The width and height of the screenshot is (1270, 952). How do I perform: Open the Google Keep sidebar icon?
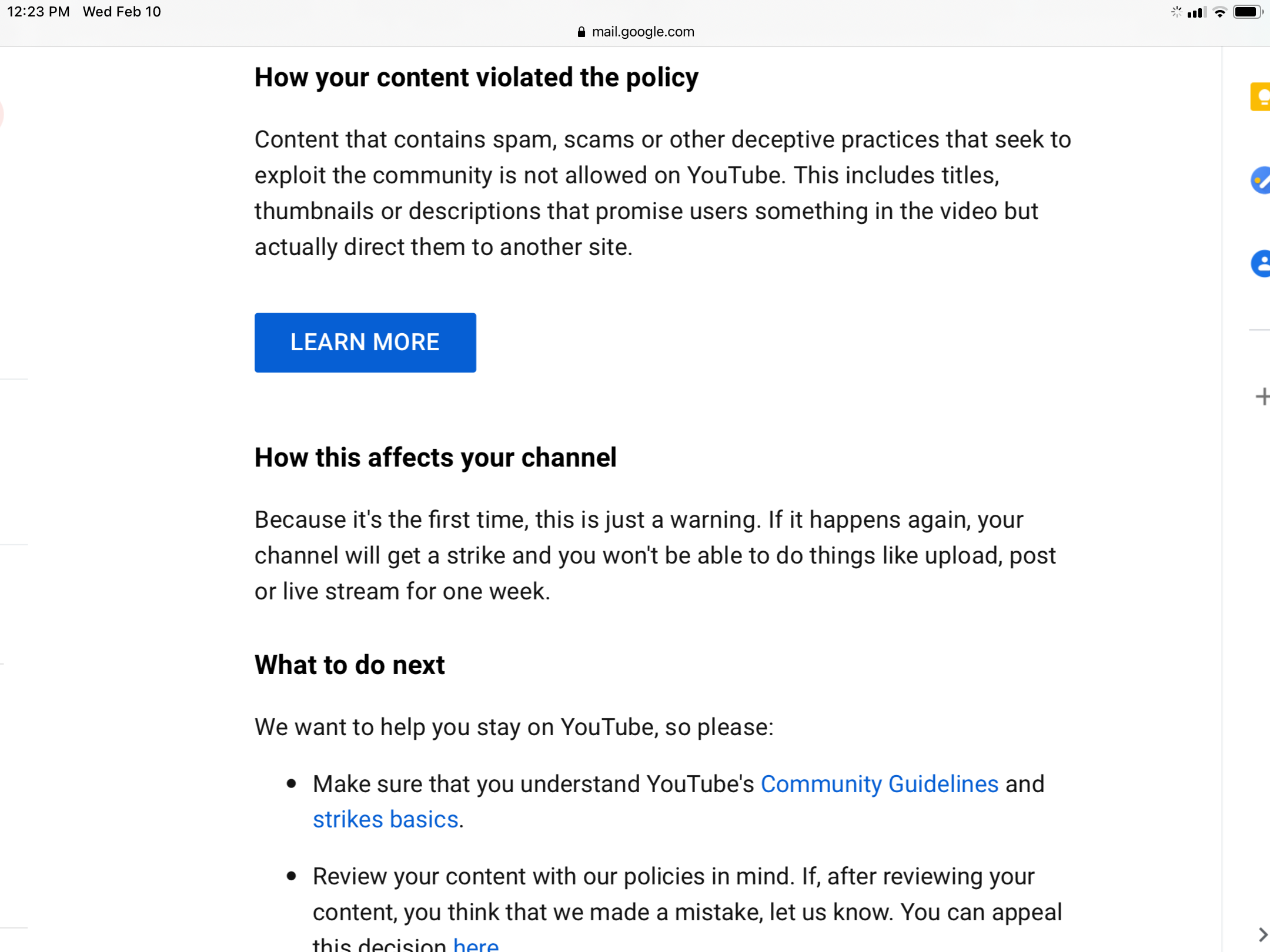coord(1260,97)
